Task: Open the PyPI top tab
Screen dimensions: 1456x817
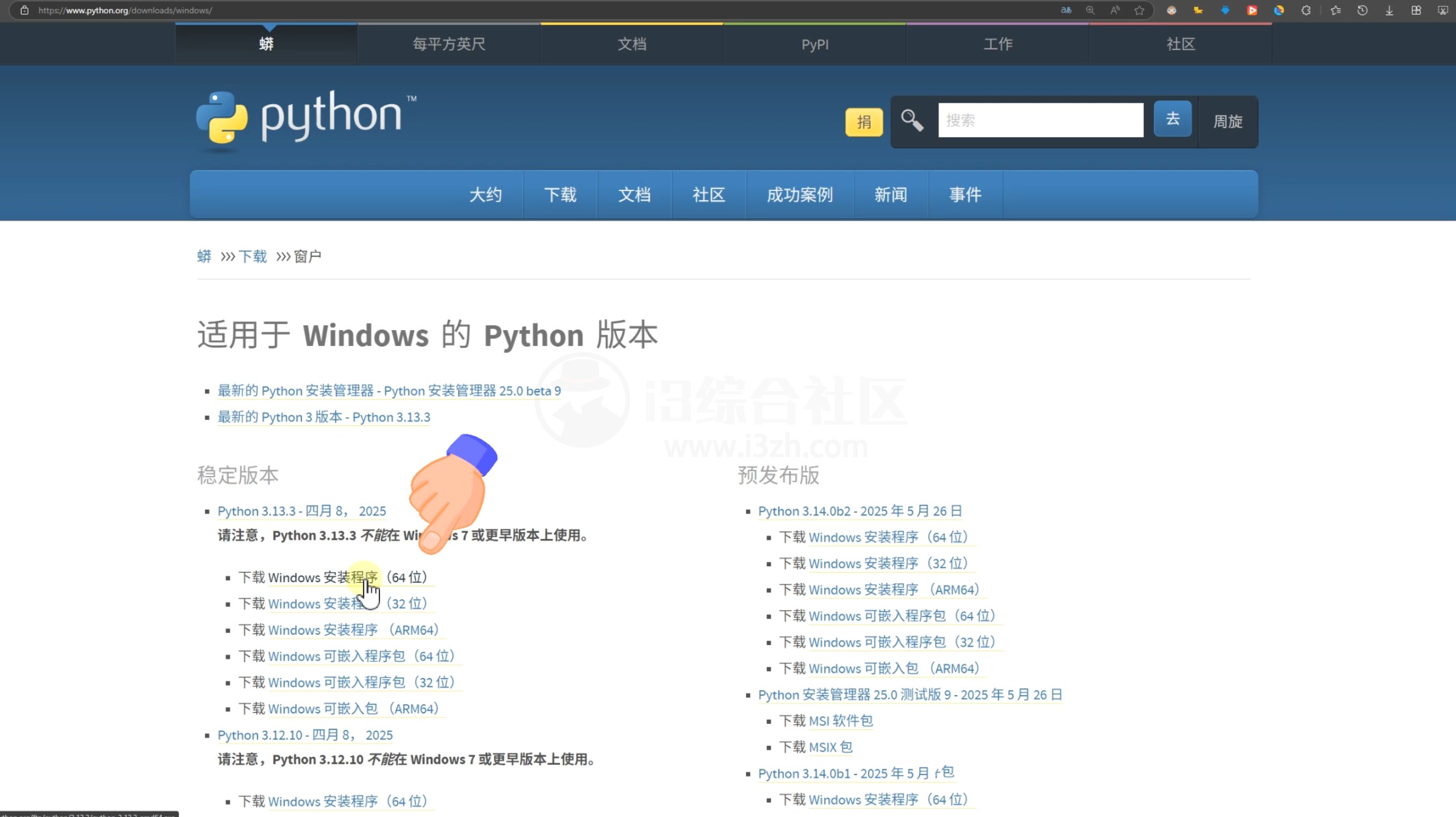Action: tap(815, 44)
